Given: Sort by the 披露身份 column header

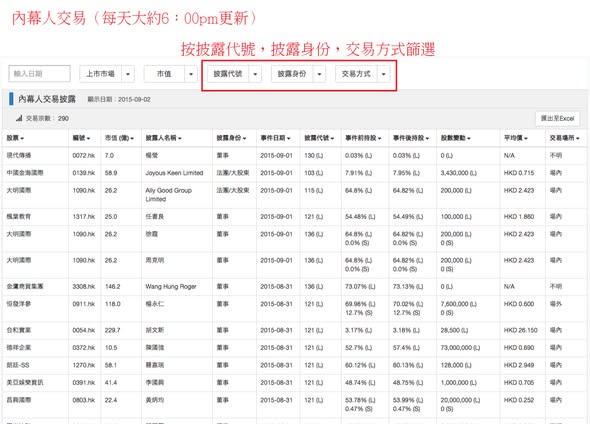Looking at the screenshot, I should [231, 138].
